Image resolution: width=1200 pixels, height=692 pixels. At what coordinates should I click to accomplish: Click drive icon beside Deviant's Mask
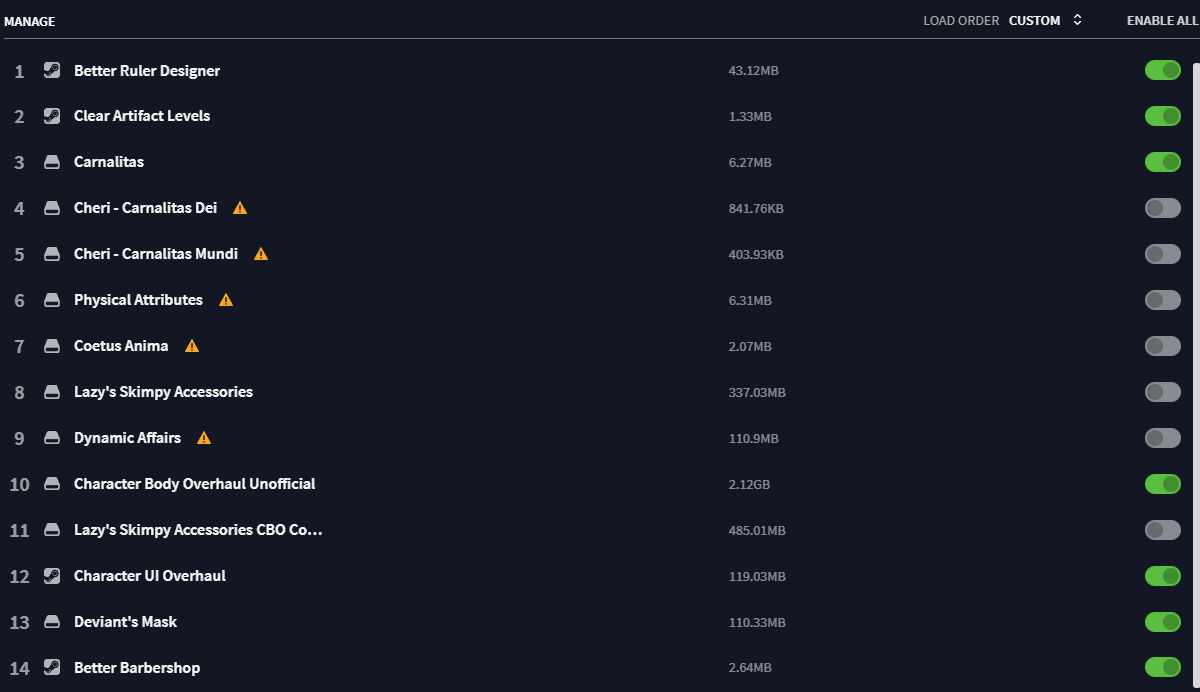[52, 622]
